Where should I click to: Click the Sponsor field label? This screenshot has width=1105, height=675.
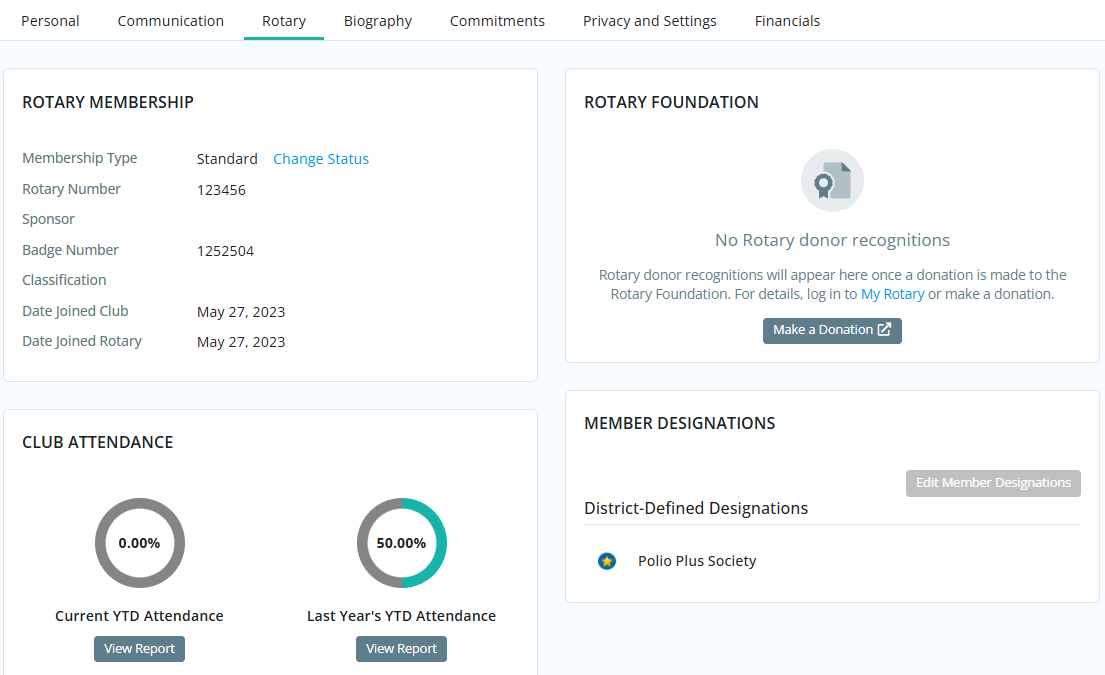tap(48, 219)
